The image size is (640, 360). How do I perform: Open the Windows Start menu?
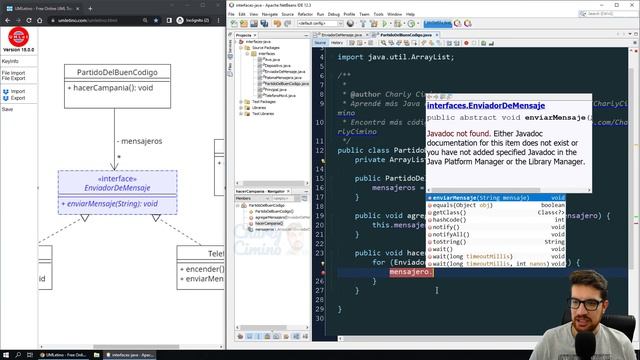pyautogui.click(x=6, y=355)
